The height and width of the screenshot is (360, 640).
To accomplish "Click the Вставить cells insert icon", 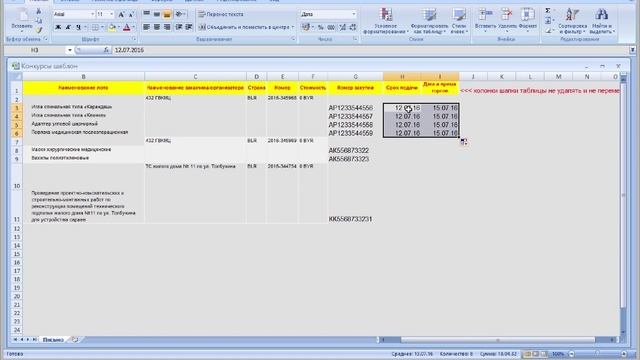I will pos(485,20).
